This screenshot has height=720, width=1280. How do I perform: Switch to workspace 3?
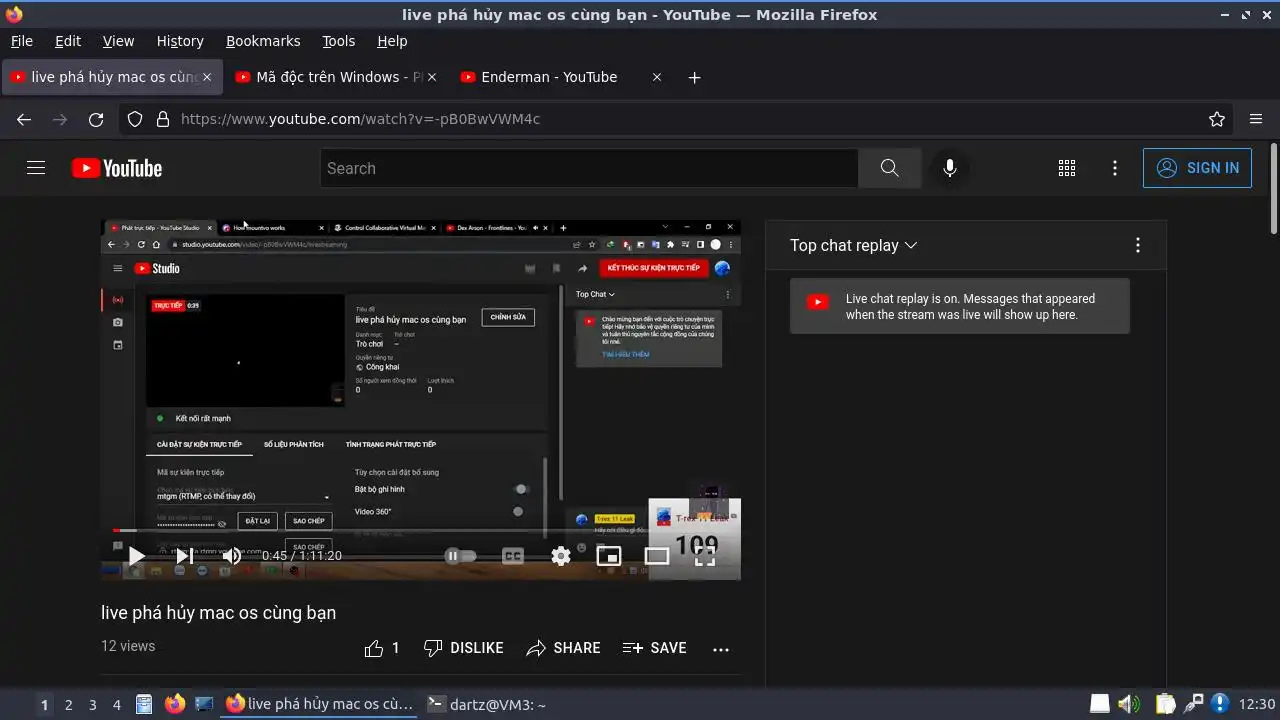(x=92, y=704)
